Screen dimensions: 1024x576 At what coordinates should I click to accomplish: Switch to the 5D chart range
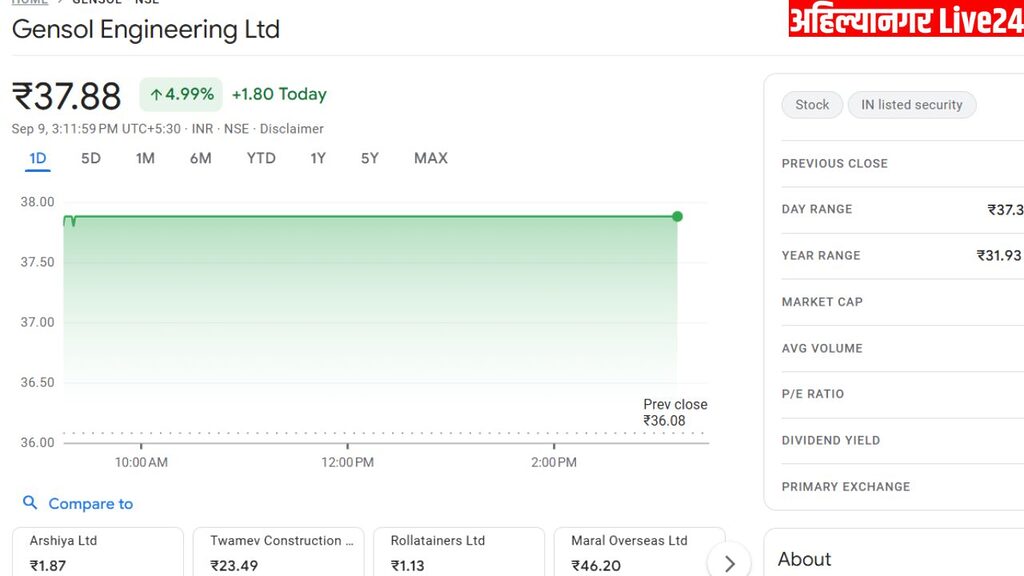91,158
